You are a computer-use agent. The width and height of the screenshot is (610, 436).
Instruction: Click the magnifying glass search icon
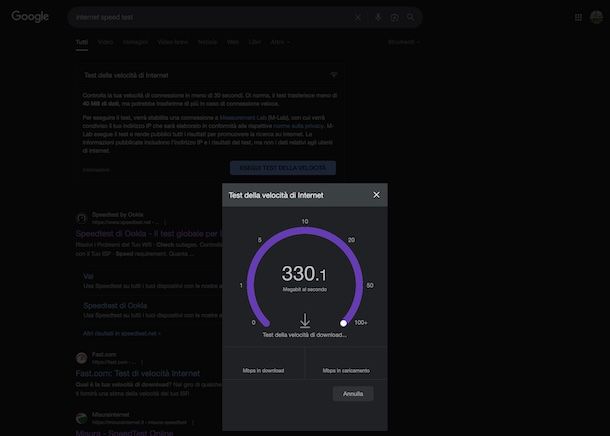coord(410,17)
